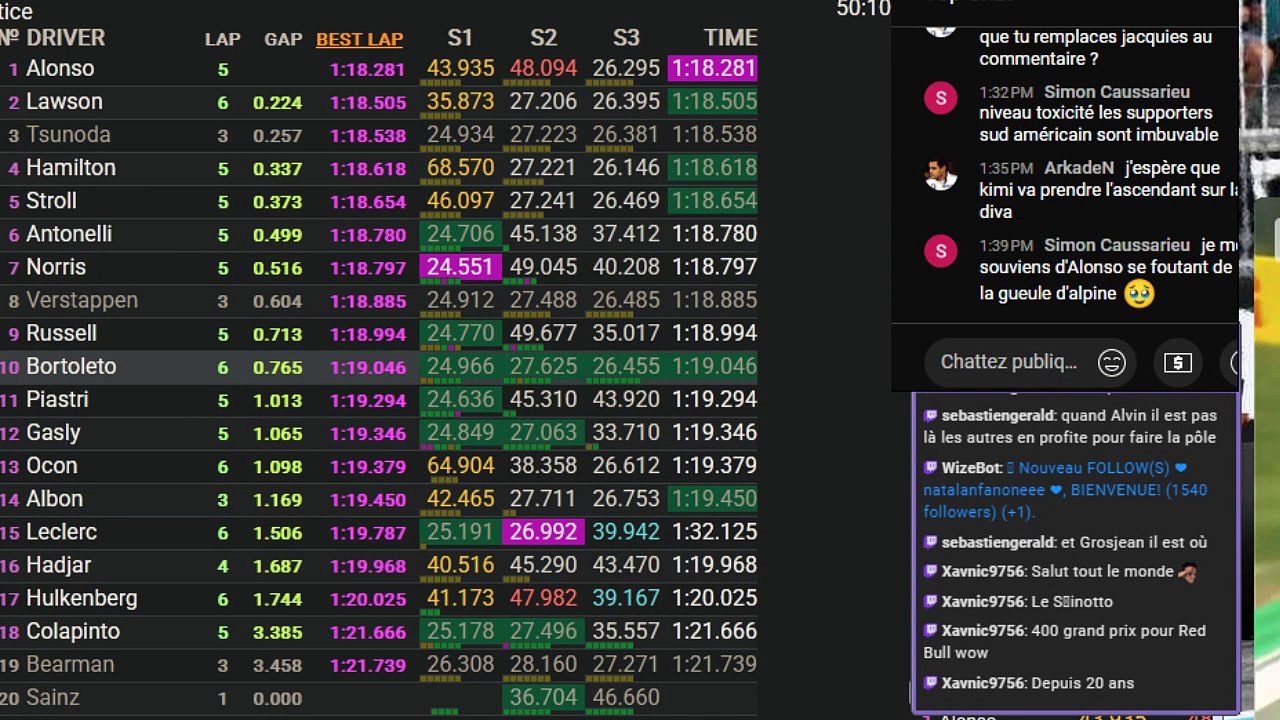This screenshot has height=720, width=1280.
Task: Click Simon Caussarieu's avatar on the 1:32 PM message
Action: [x=941, y=98]
